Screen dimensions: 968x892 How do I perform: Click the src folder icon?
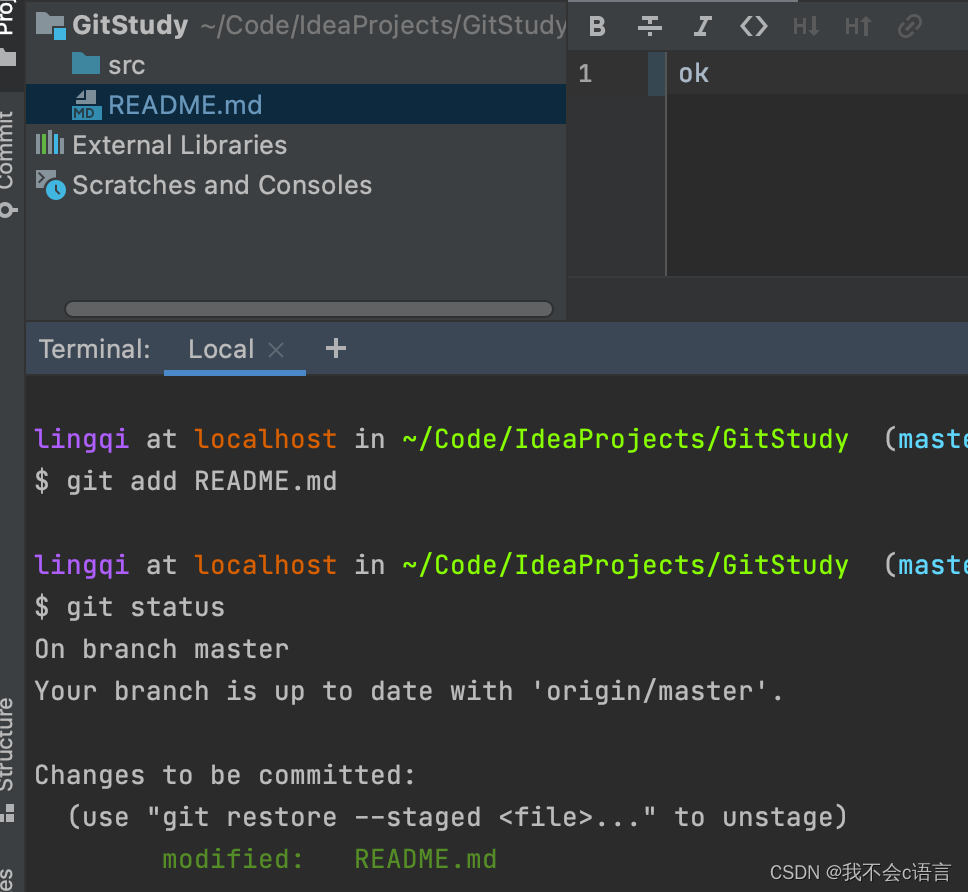(x=86, y=64)
